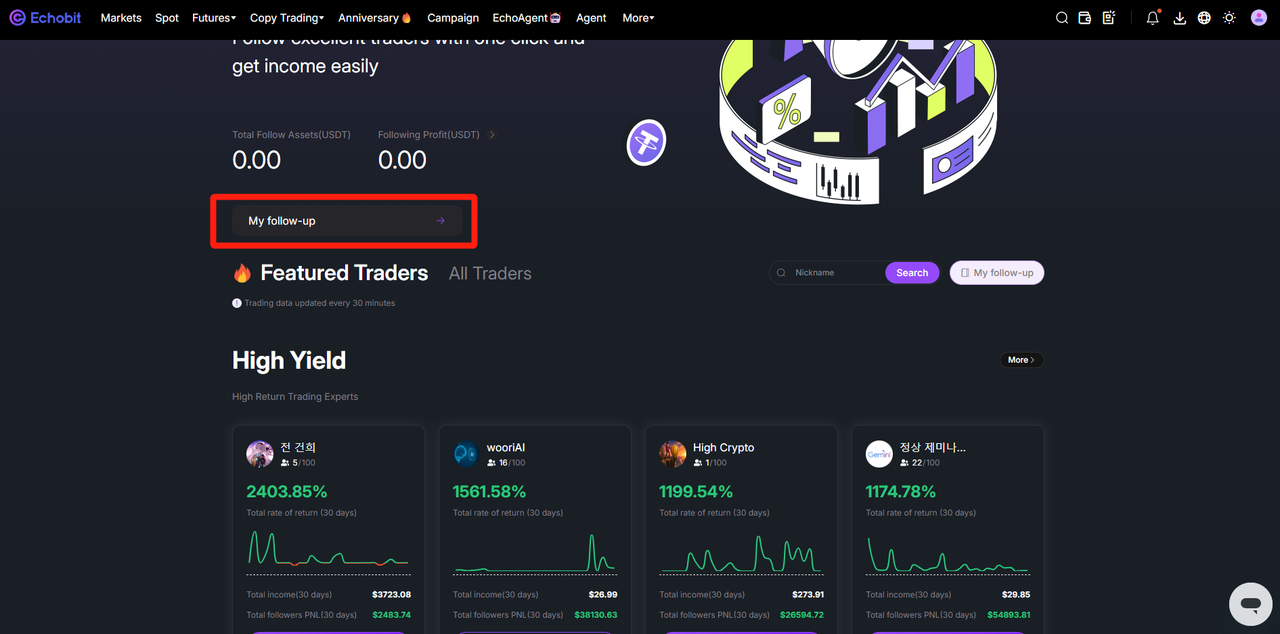This screenshot has height=634, width=1280.
Task: Open the More dropdown in the navbar
Action: (x=638, y=18)
